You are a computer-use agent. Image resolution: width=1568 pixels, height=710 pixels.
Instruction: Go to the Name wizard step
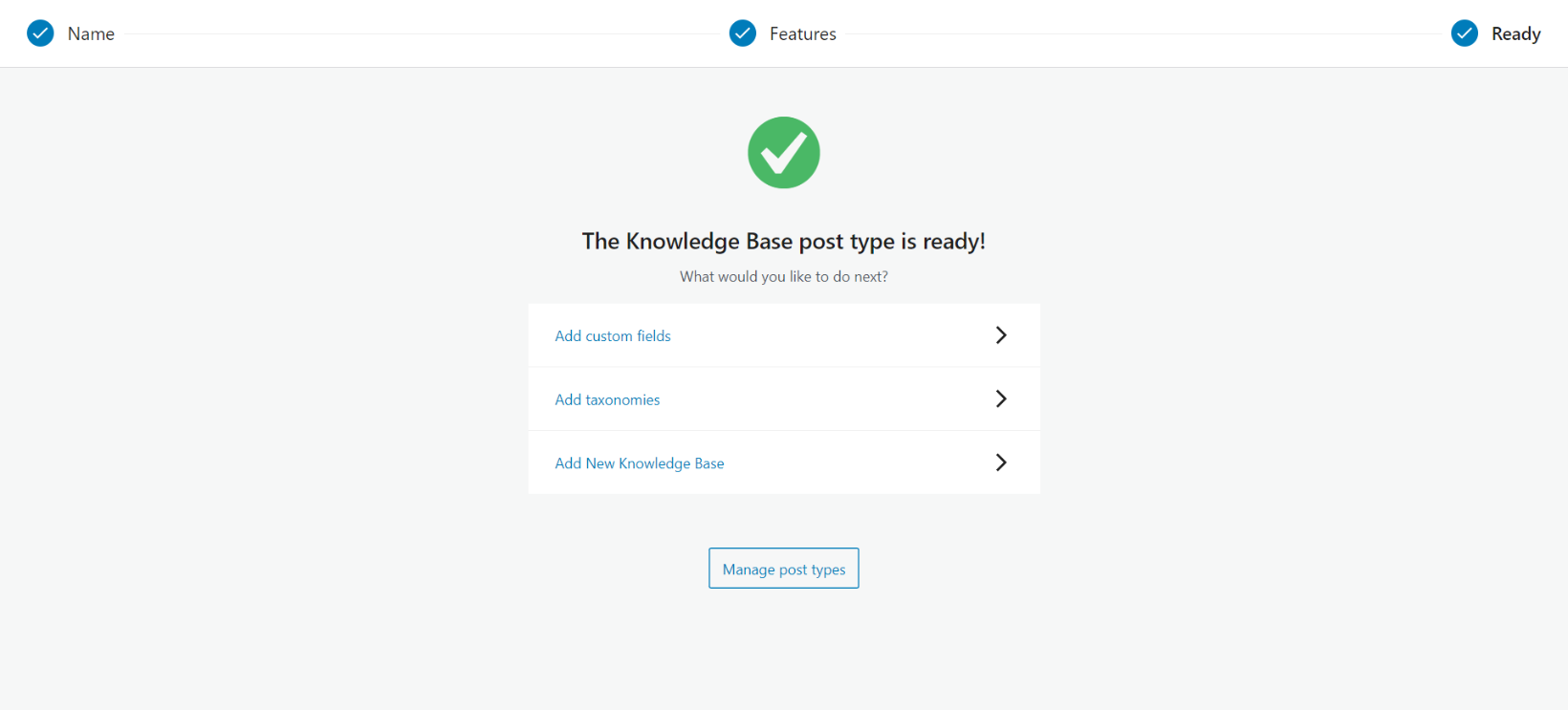click(91, 32)
